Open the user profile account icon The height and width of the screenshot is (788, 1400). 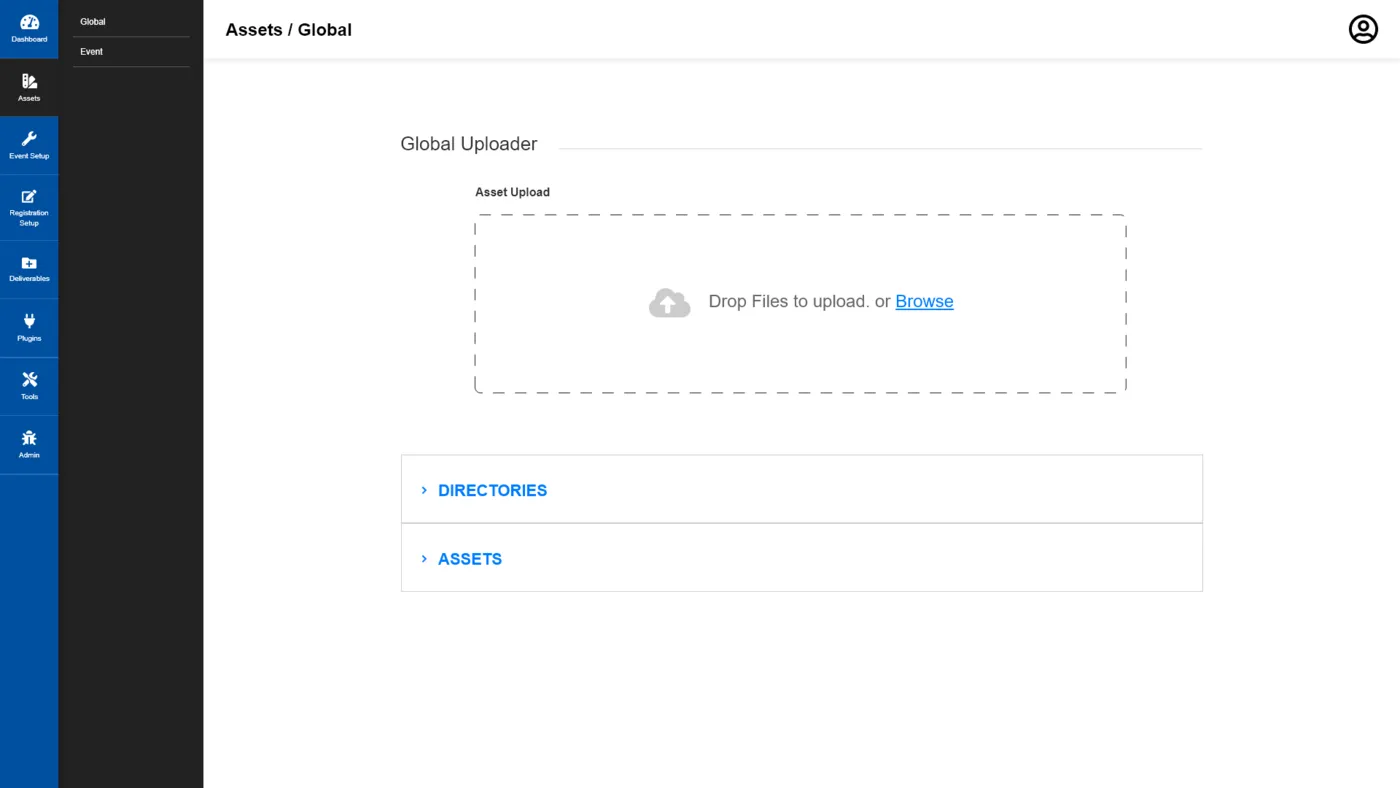click(1363, 29)
